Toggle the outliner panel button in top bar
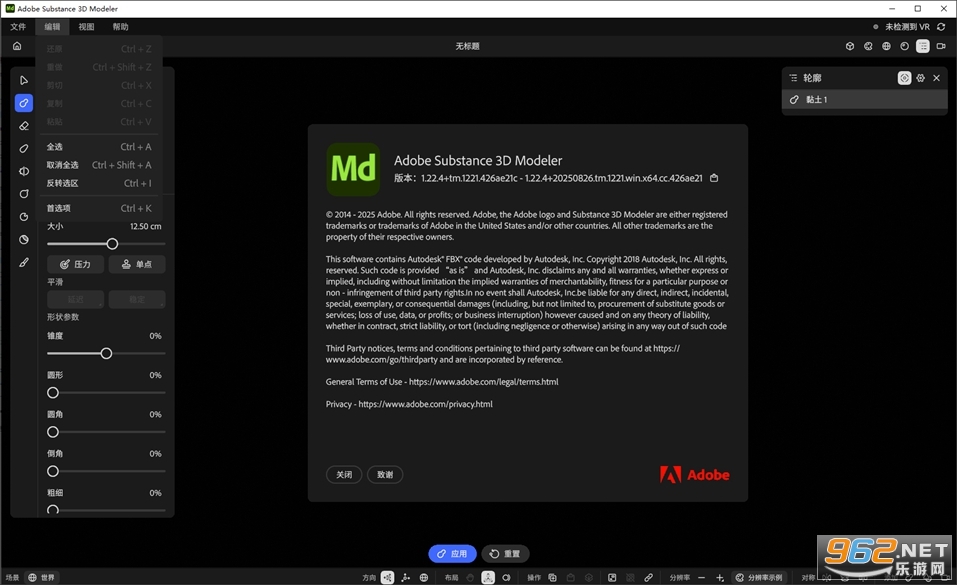The height and width of the screenshot is (585, 957). pos(923,46)
